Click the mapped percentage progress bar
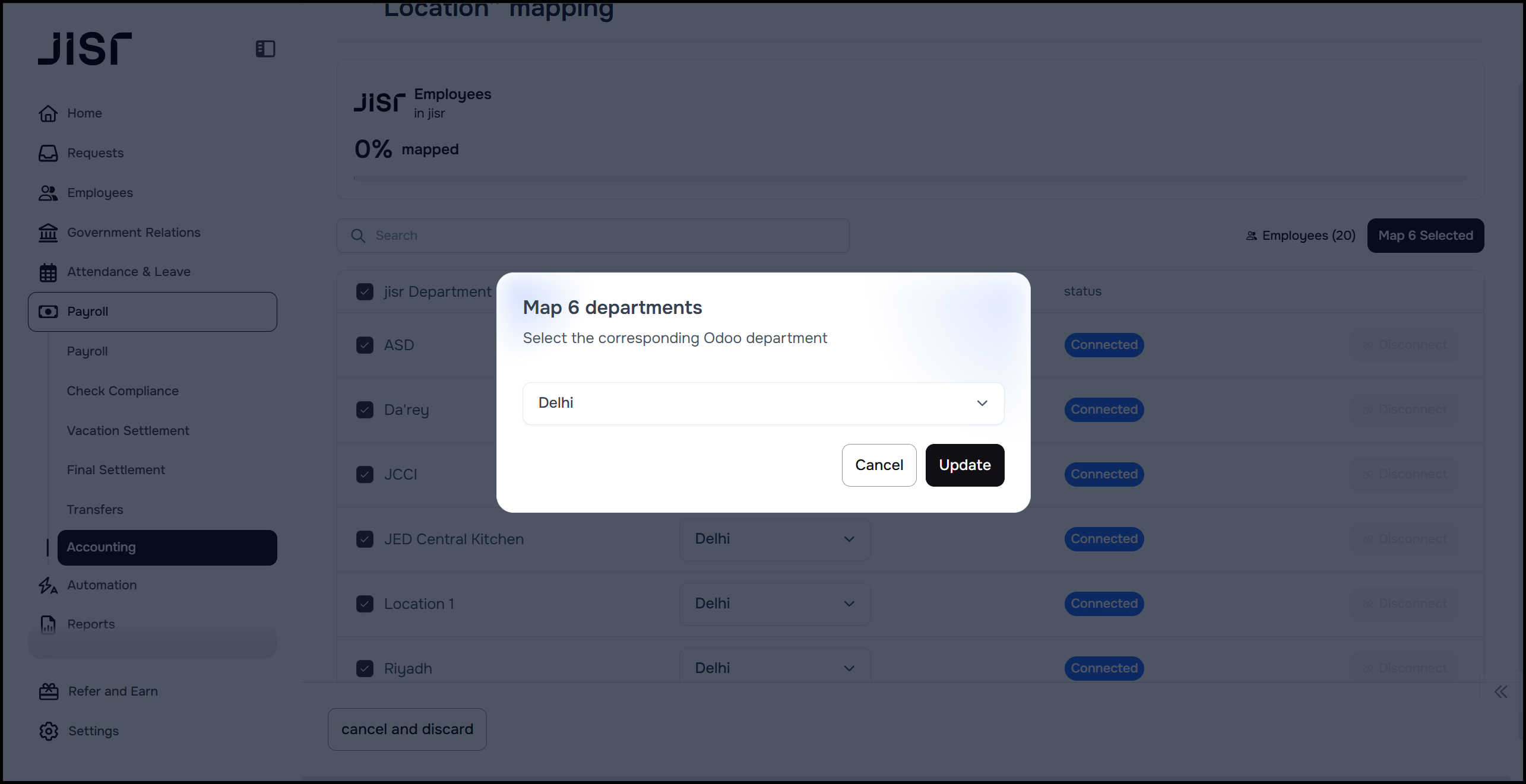This screenshot has width=1526, height=784. pos(910,178)
